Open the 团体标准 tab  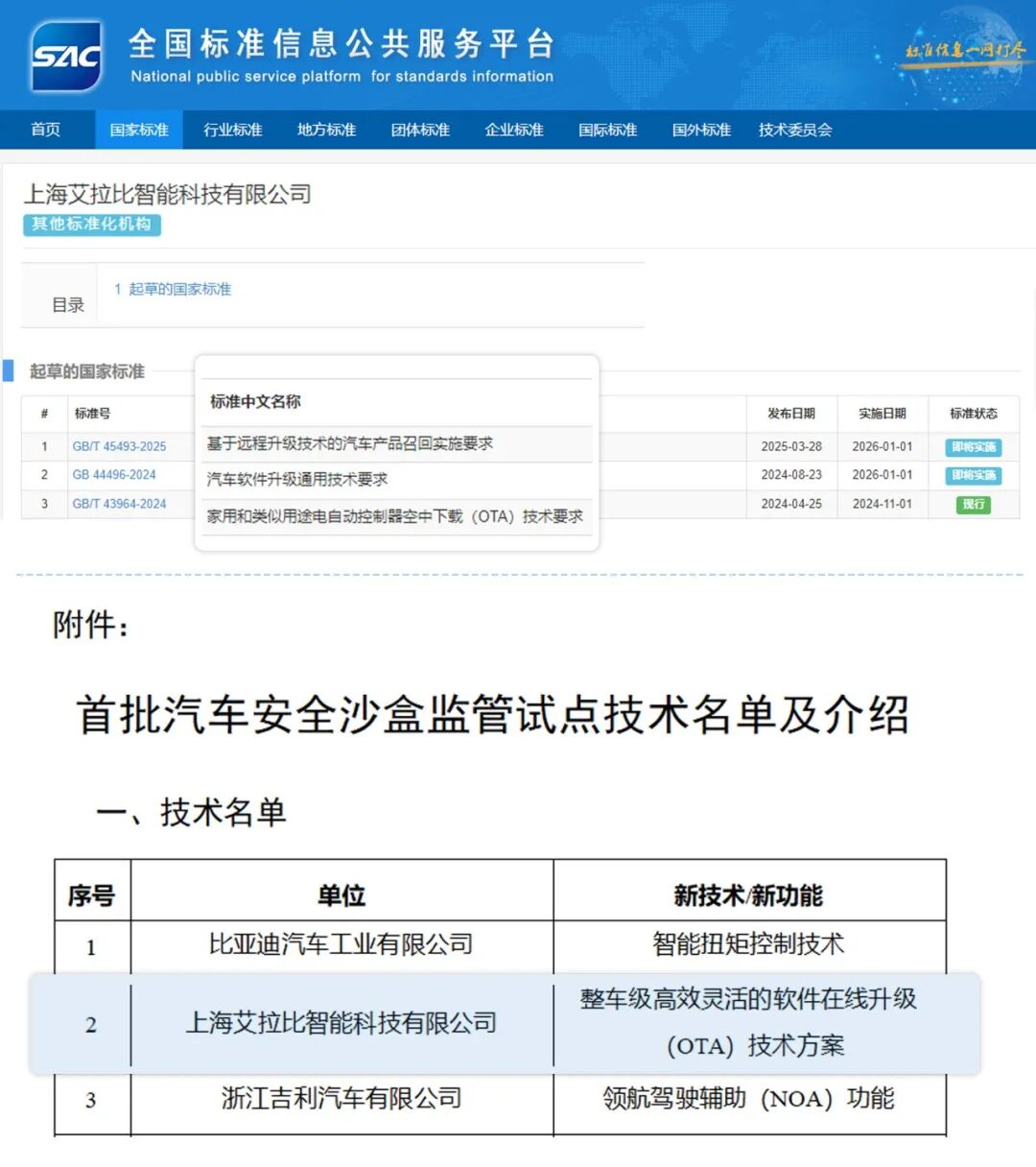point(420,130)
